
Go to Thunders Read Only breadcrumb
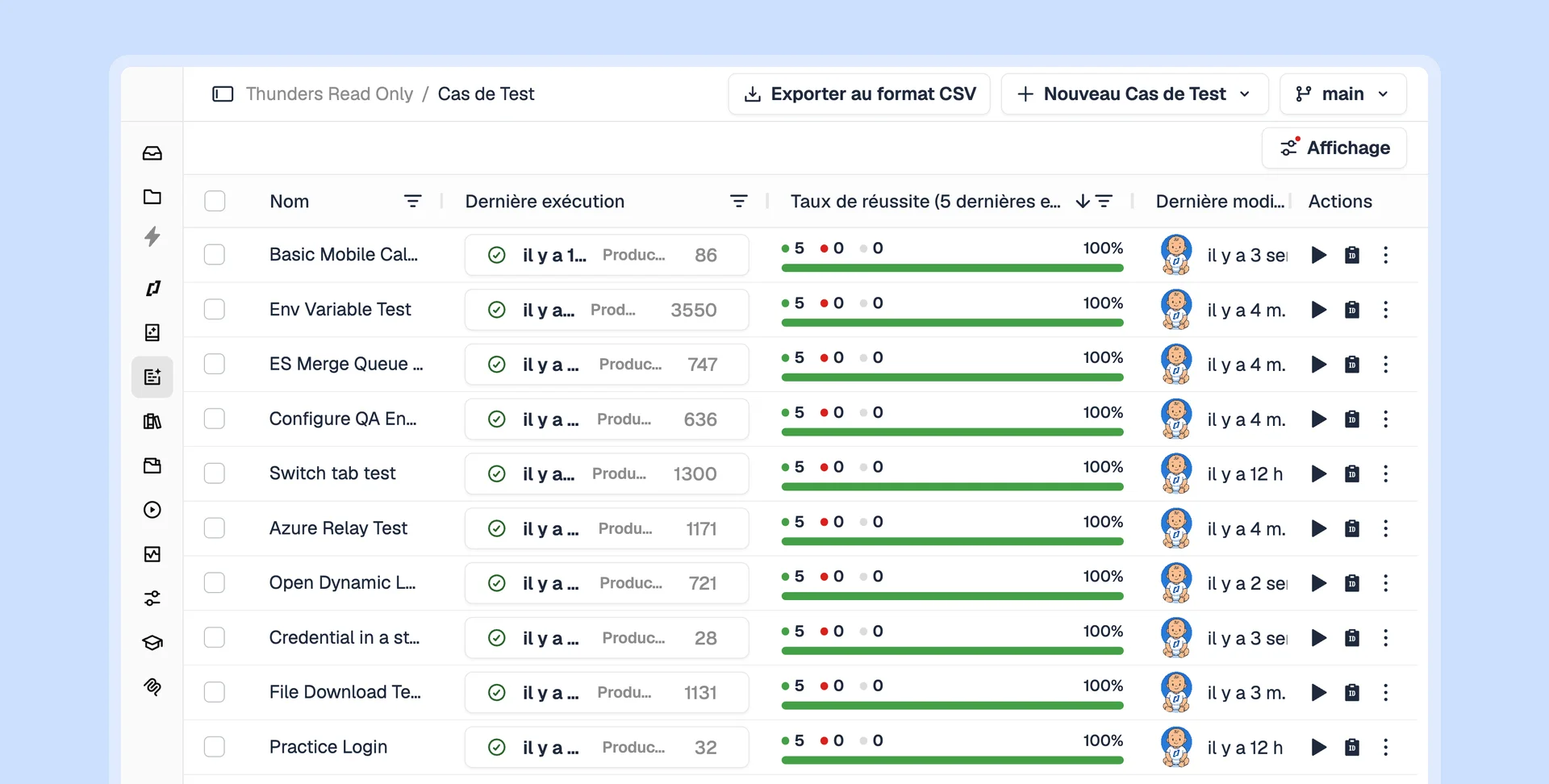(x=329, y=94)
